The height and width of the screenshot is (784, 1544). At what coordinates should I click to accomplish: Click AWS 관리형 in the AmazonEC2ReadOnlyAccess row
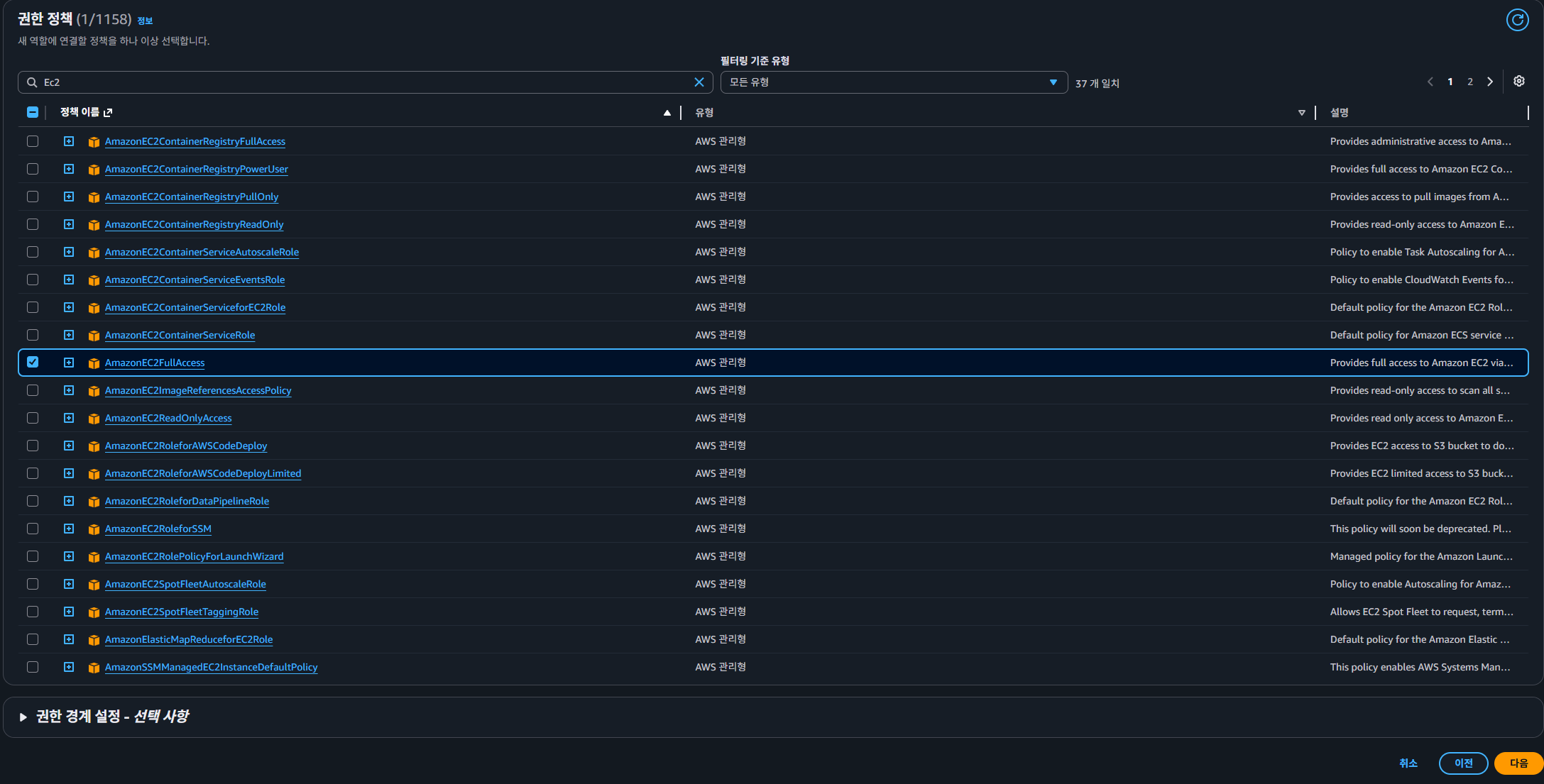(721, 418)
